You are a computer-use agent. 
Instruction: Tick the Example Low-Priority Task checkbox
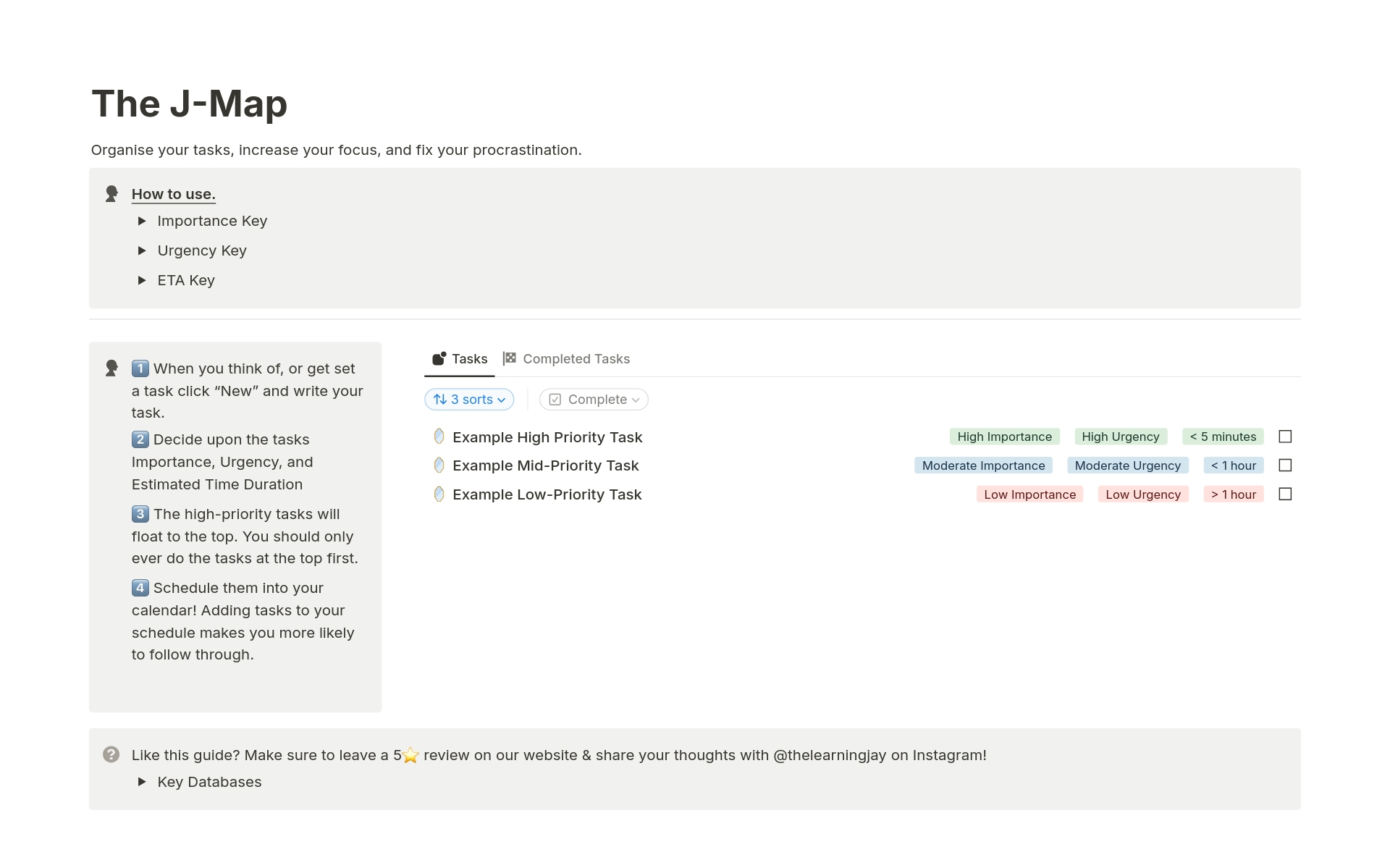(x=1285, y=494)
